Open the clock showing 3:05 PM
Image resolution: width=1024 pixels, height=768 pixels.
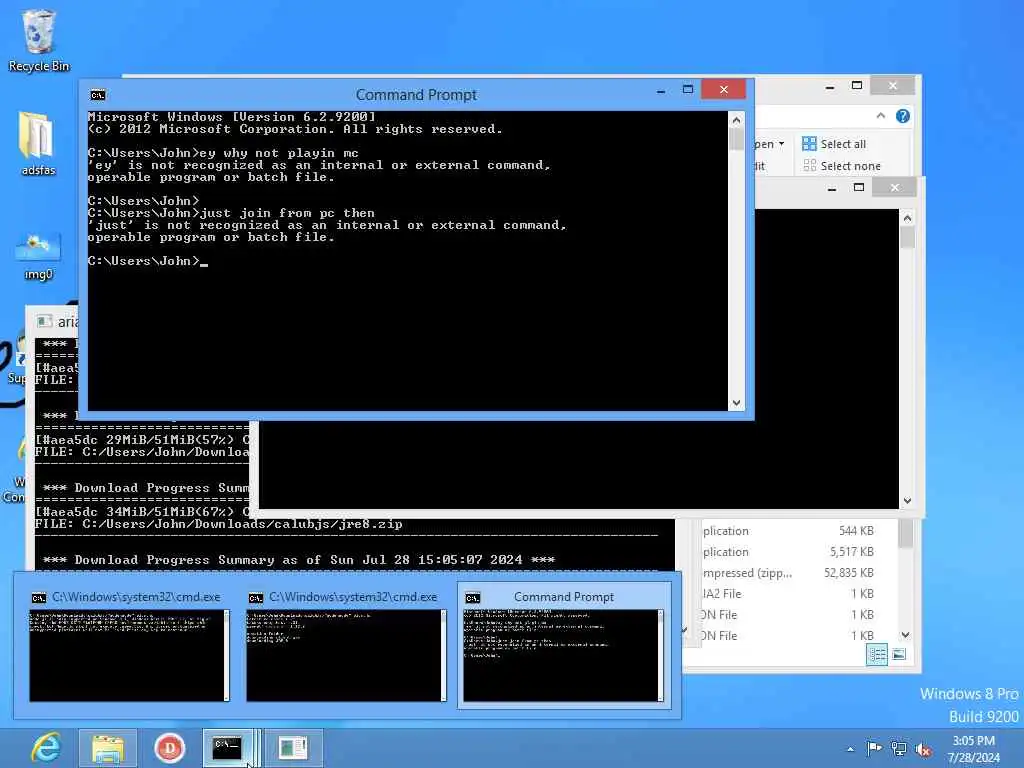click(x=973, y=749)
